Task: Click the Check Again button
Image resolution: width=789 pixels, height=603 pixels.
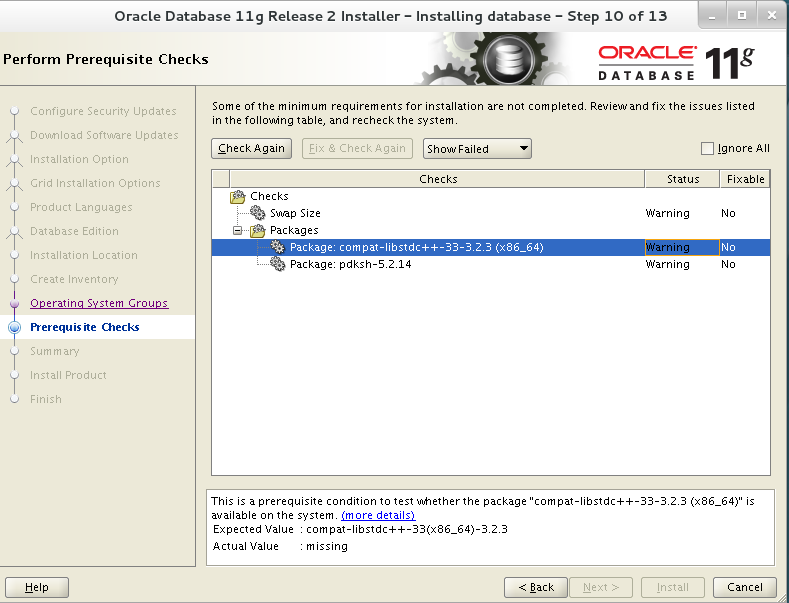Action: point(251,148)
